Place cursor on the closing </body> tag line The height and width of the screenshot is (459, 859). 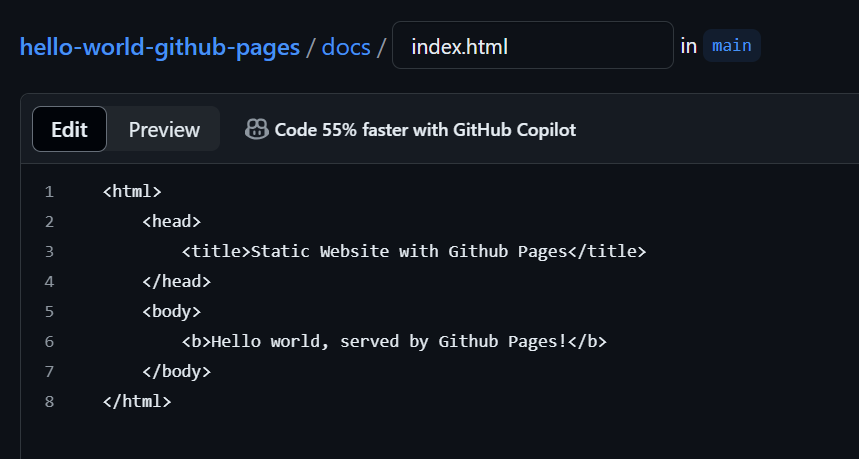tap(176, 371)
